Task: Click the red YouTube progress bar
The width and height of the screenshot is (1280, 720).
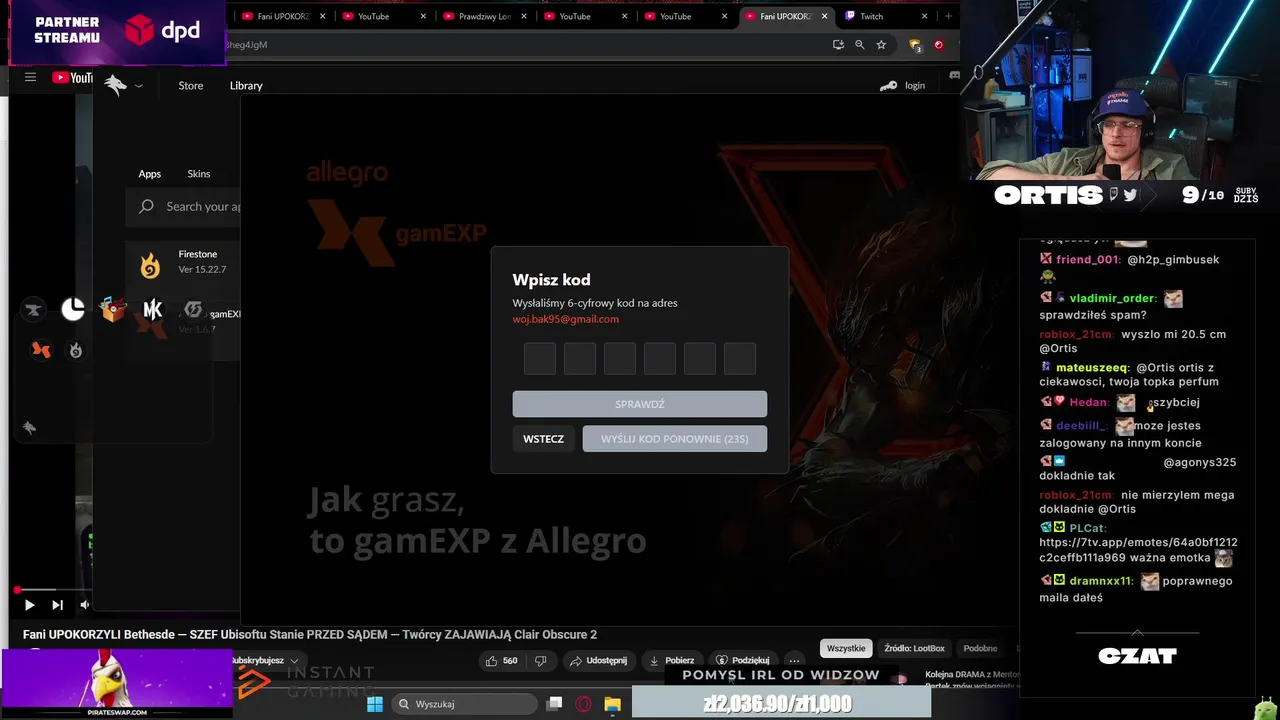Action: (16, 590)
